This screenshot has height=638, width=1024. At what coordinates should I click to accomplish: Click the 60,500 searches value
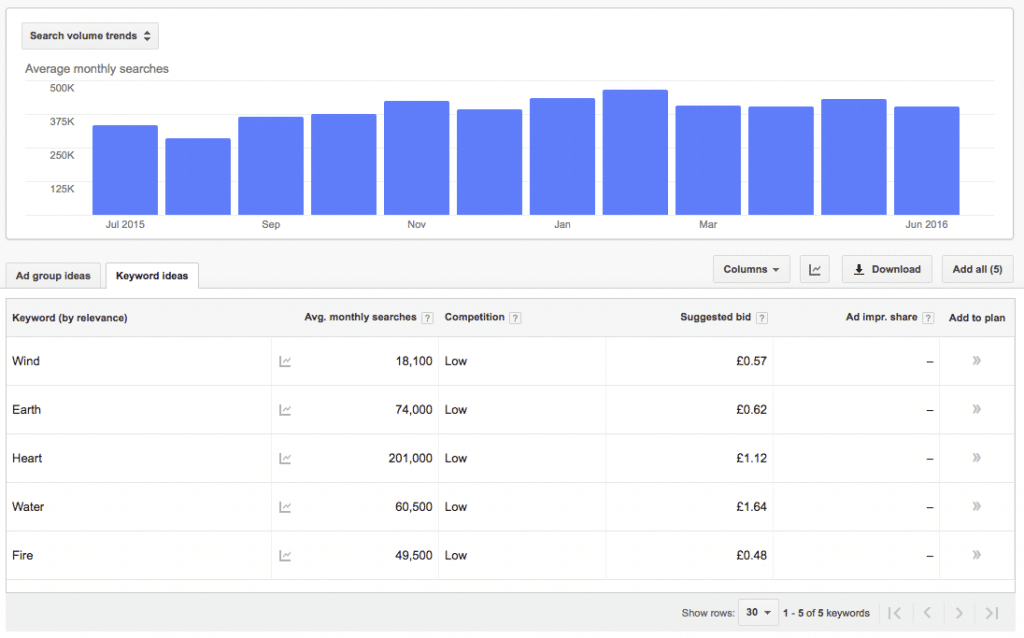[x=413, y=507]
